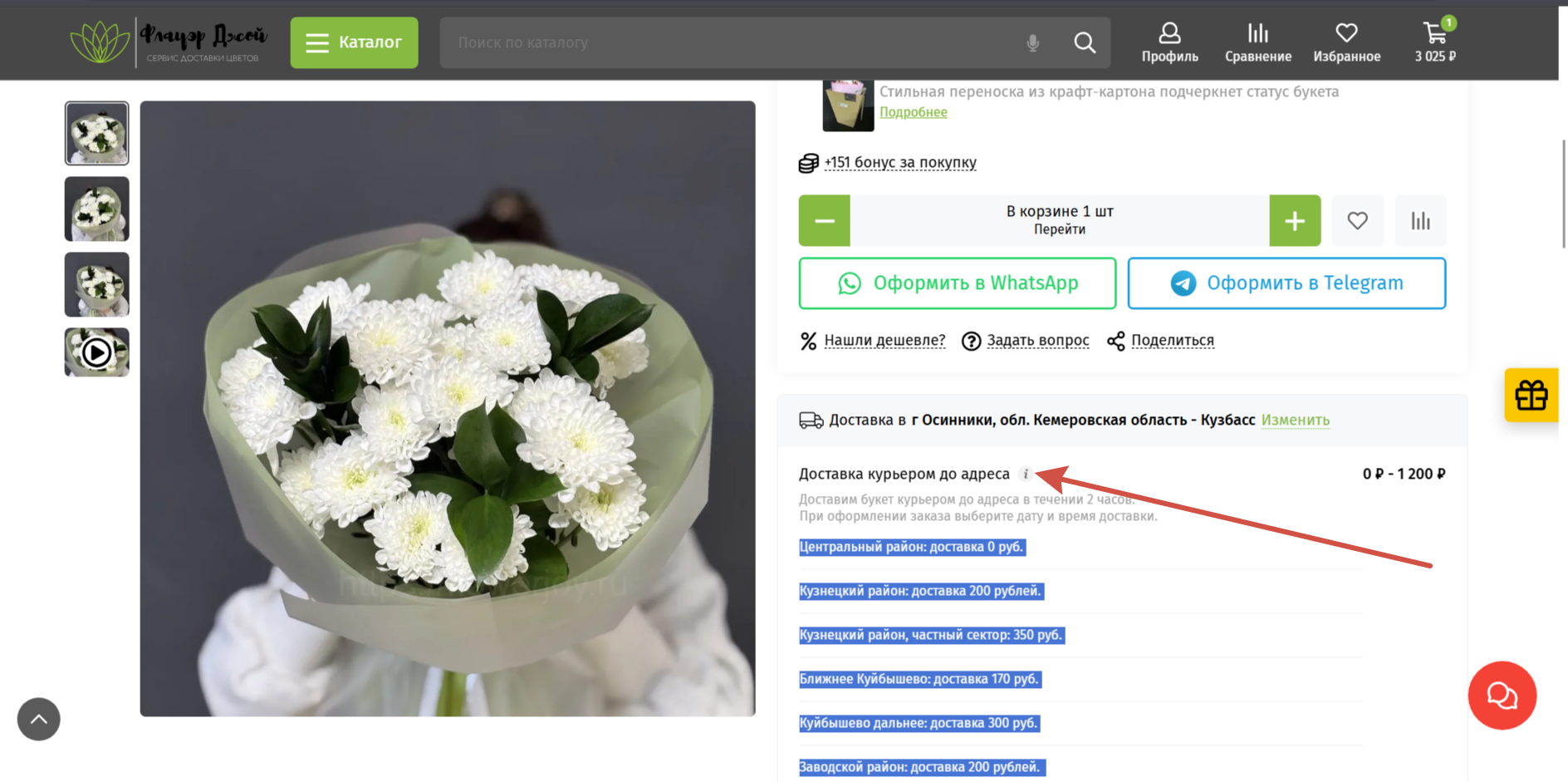Screen dimensions: 1568x782
Task: Decrease cart quantity with minus button
Action: tap(824, 220)
